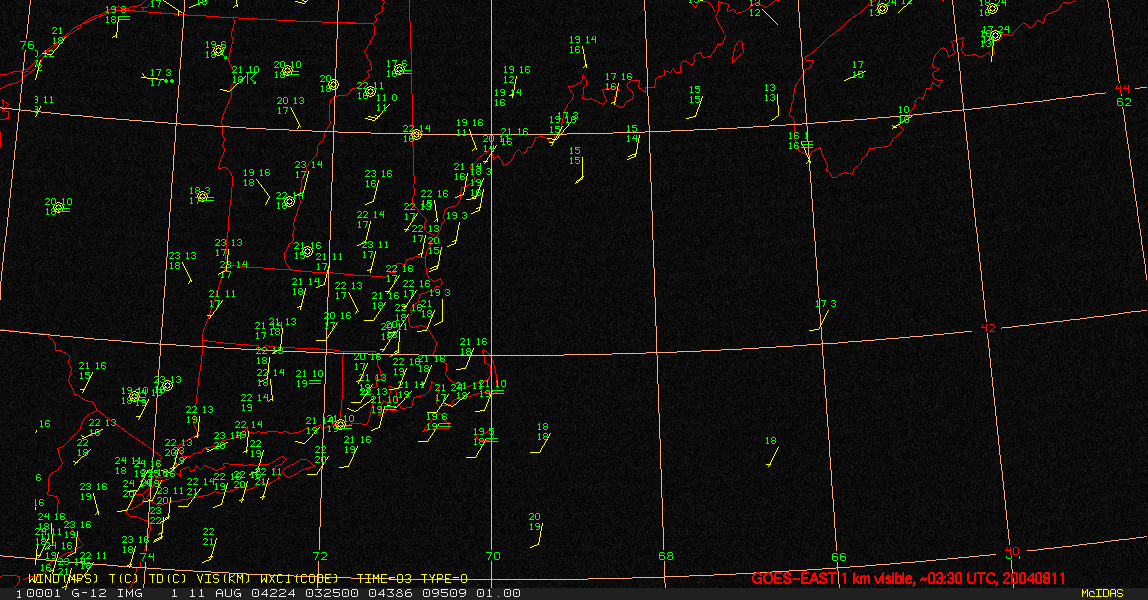Viewport: 1148px width, 600px height.
Task: Click the green 70 longitude label
Action: pos(493,556)
